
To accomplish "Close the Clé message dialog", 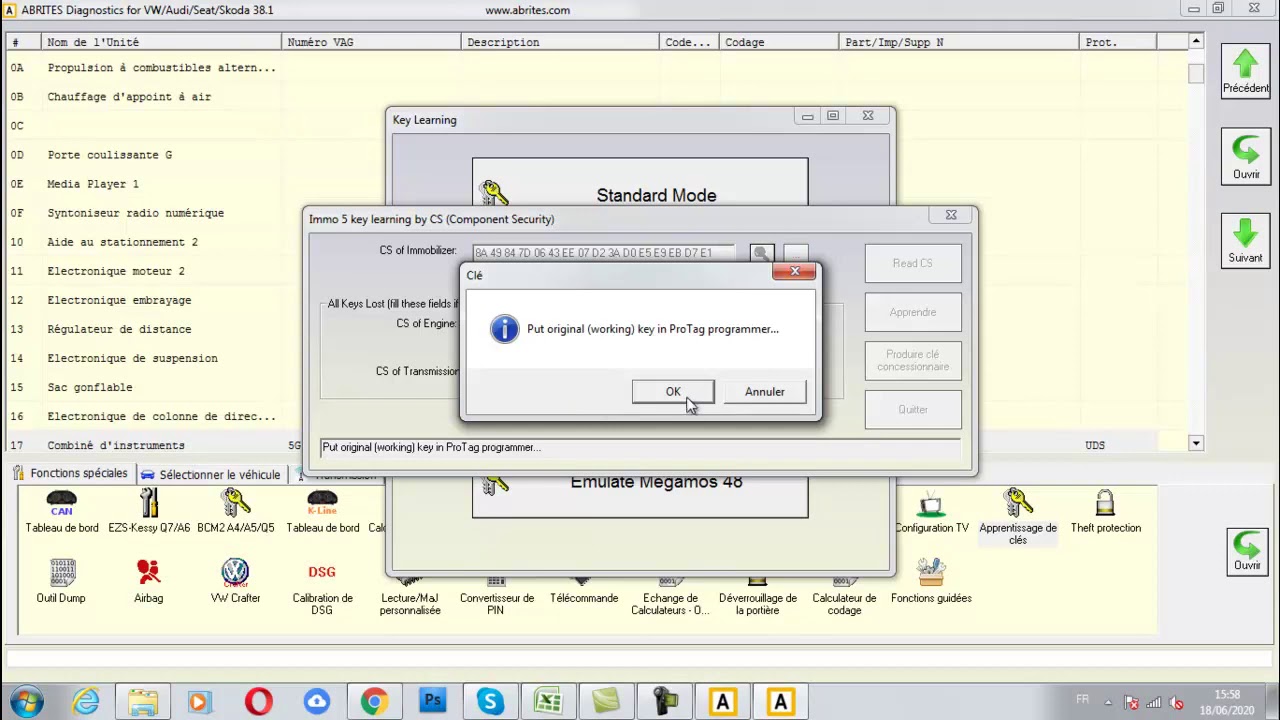I will pyautogui.click(x=795, y=272).
